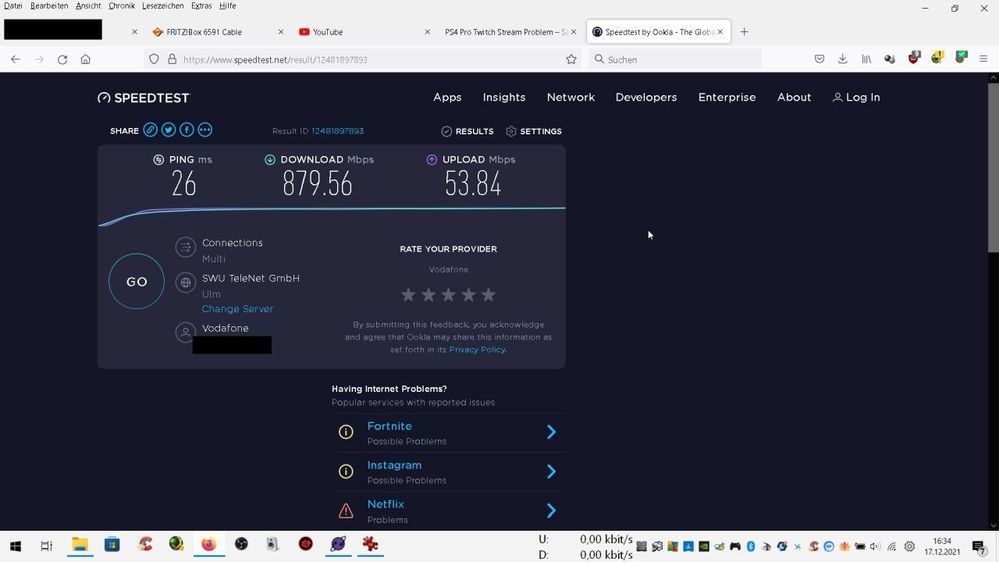Click the volume tray icon

click(x=875, y=547)
